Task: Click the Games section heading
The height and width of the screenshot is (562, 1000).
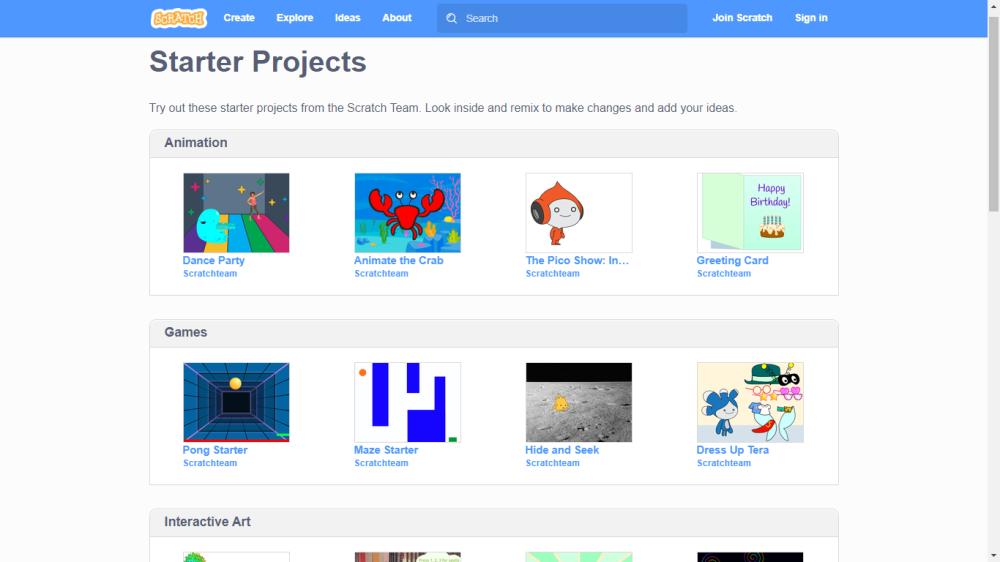Action: 186,332
